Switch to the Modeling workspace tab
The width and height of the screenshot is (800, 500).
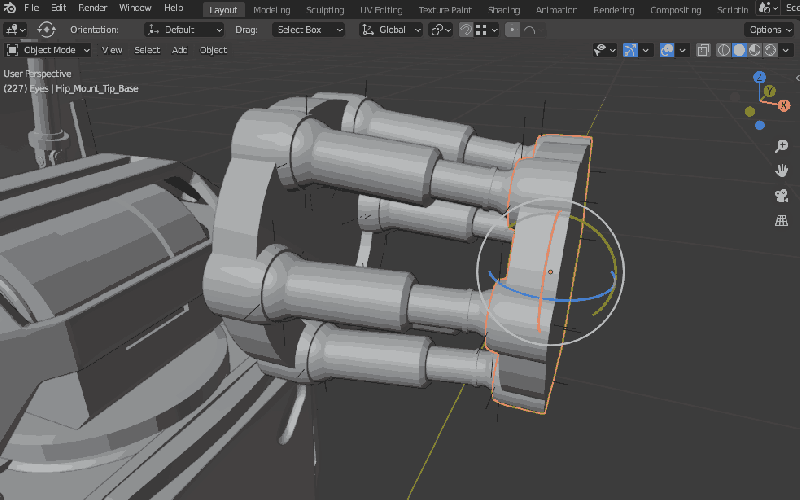coord(271,10)
